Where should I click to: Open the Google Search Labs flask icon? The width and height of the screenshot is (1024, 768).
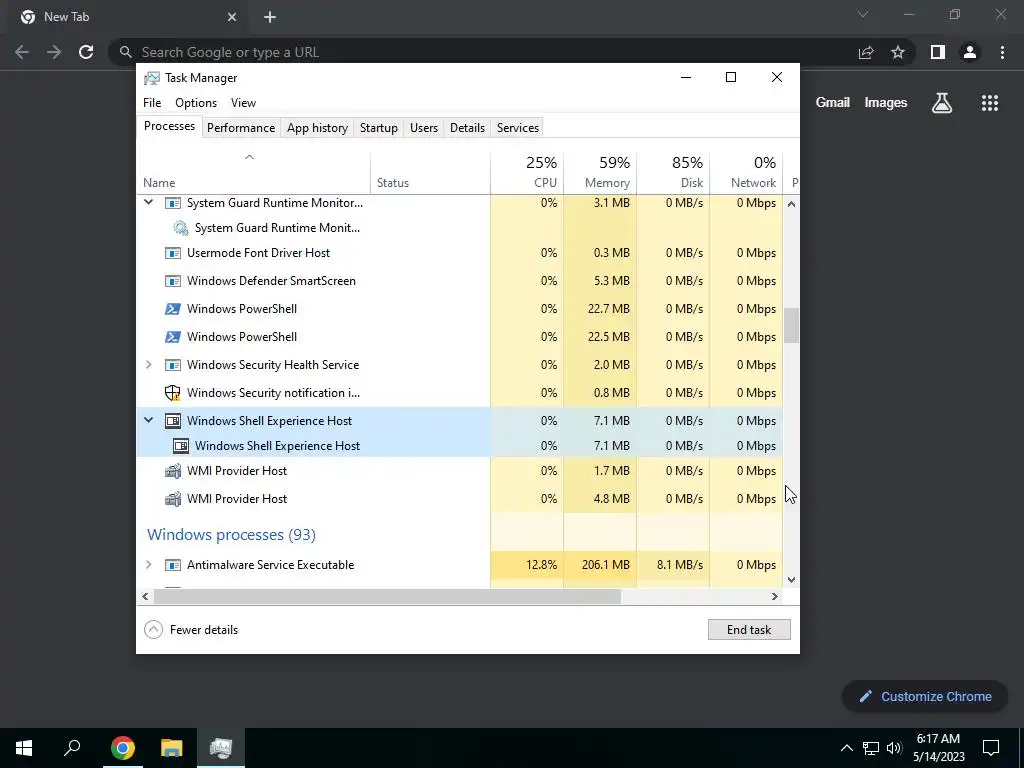pyautogui.click(x=942, y=103)
